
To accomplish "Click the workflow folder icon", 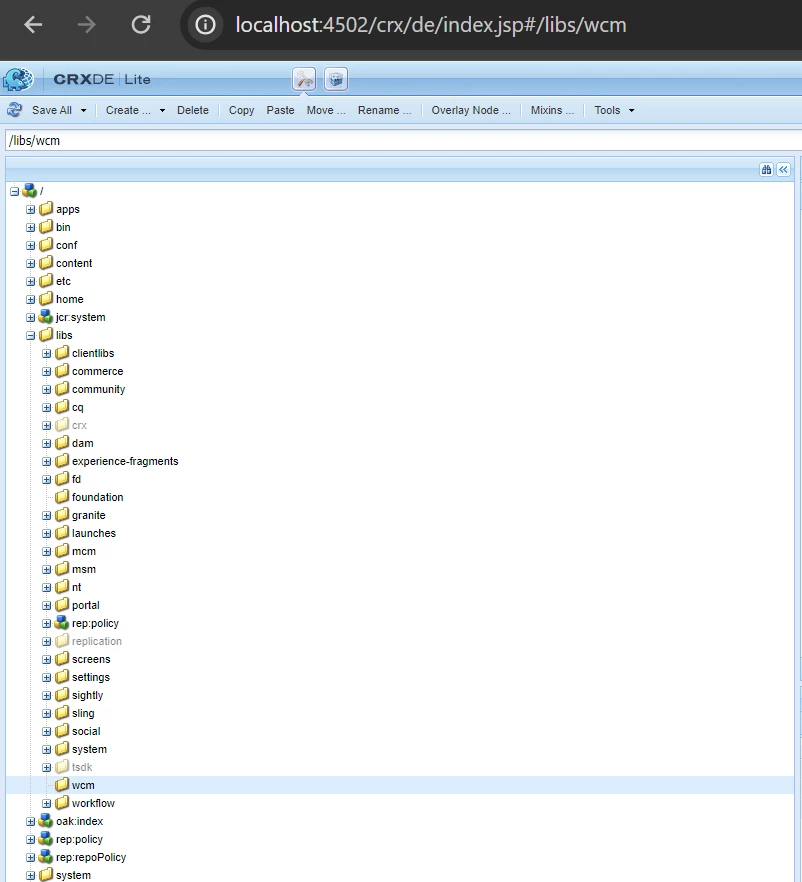I will point(61,803).
